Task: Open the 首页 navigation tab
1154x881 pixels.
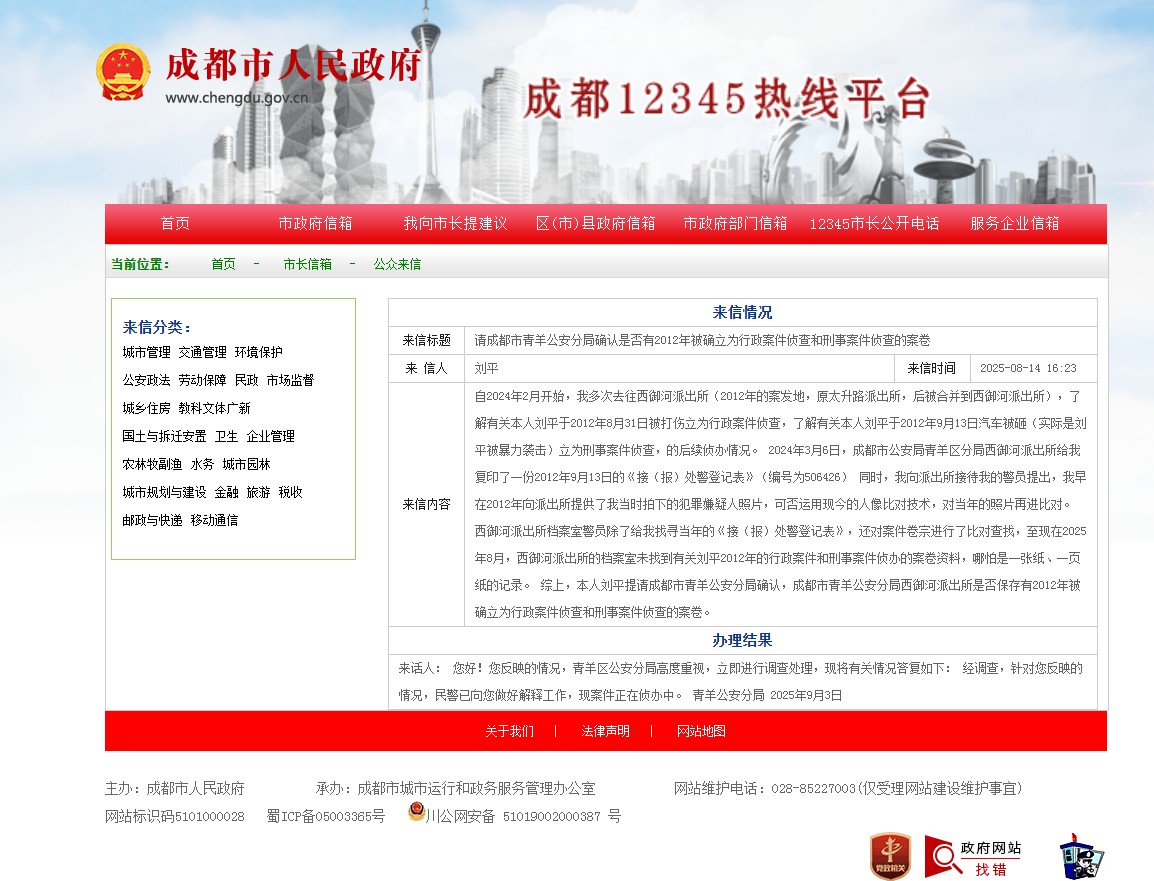Action: click(175, 224)
